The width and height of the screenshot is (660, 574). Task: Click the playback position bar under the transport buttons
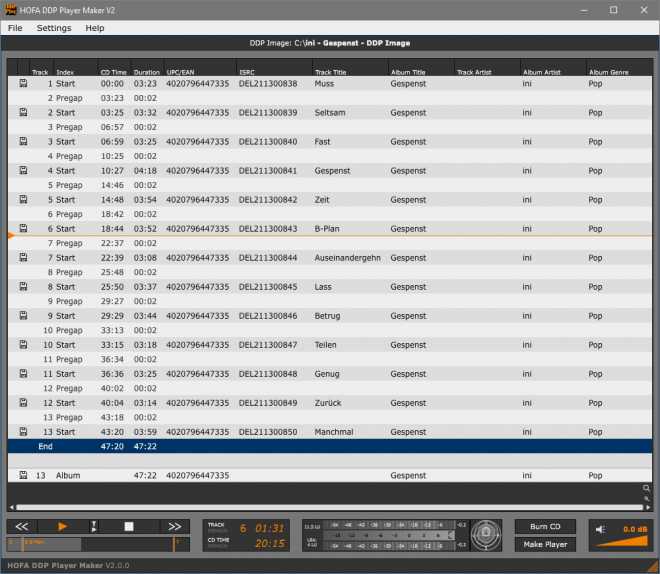click(x=98, y=544)
